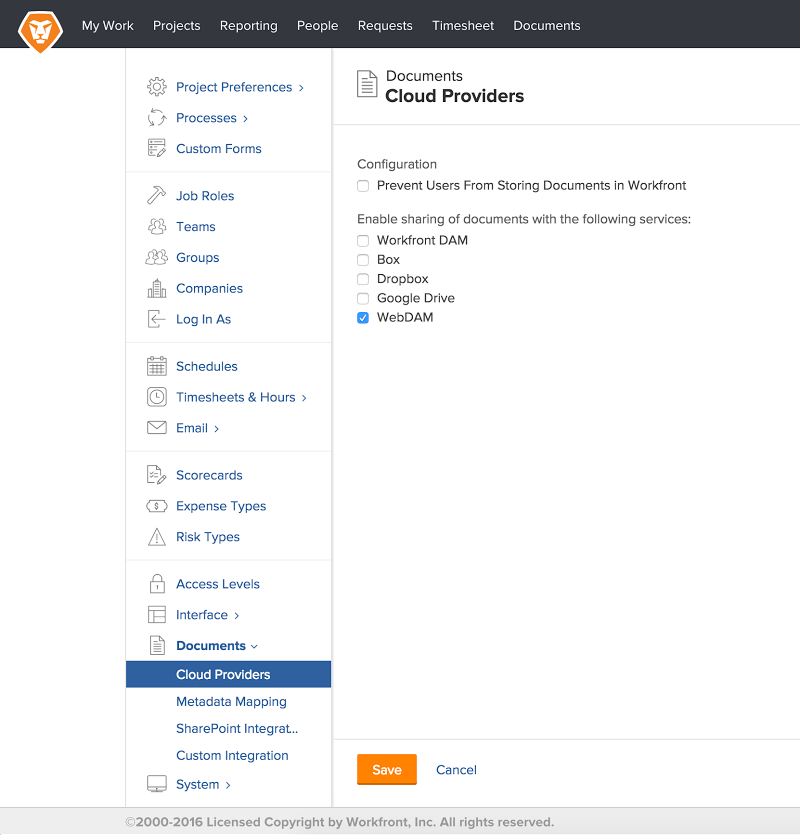Enable Prevent Users From Storing Documents checkbox
The width and height of the screenshot is (800, 835).
click(x=363, y=186)
